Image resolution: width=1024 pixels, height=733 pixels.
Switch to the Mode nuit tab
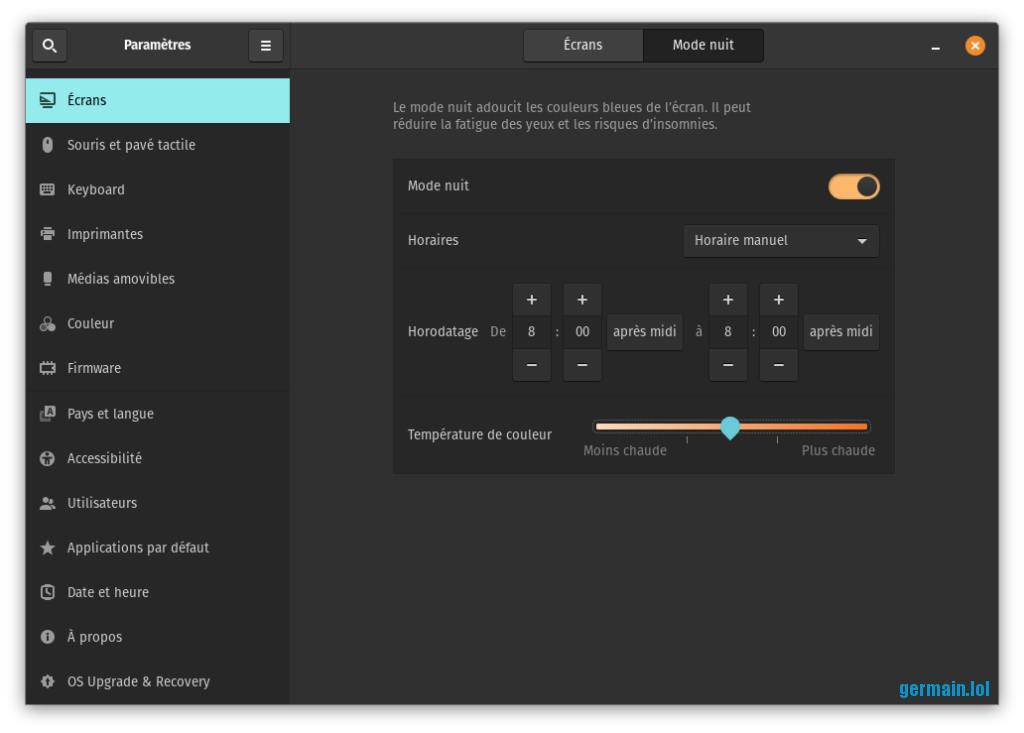point(703,45)
